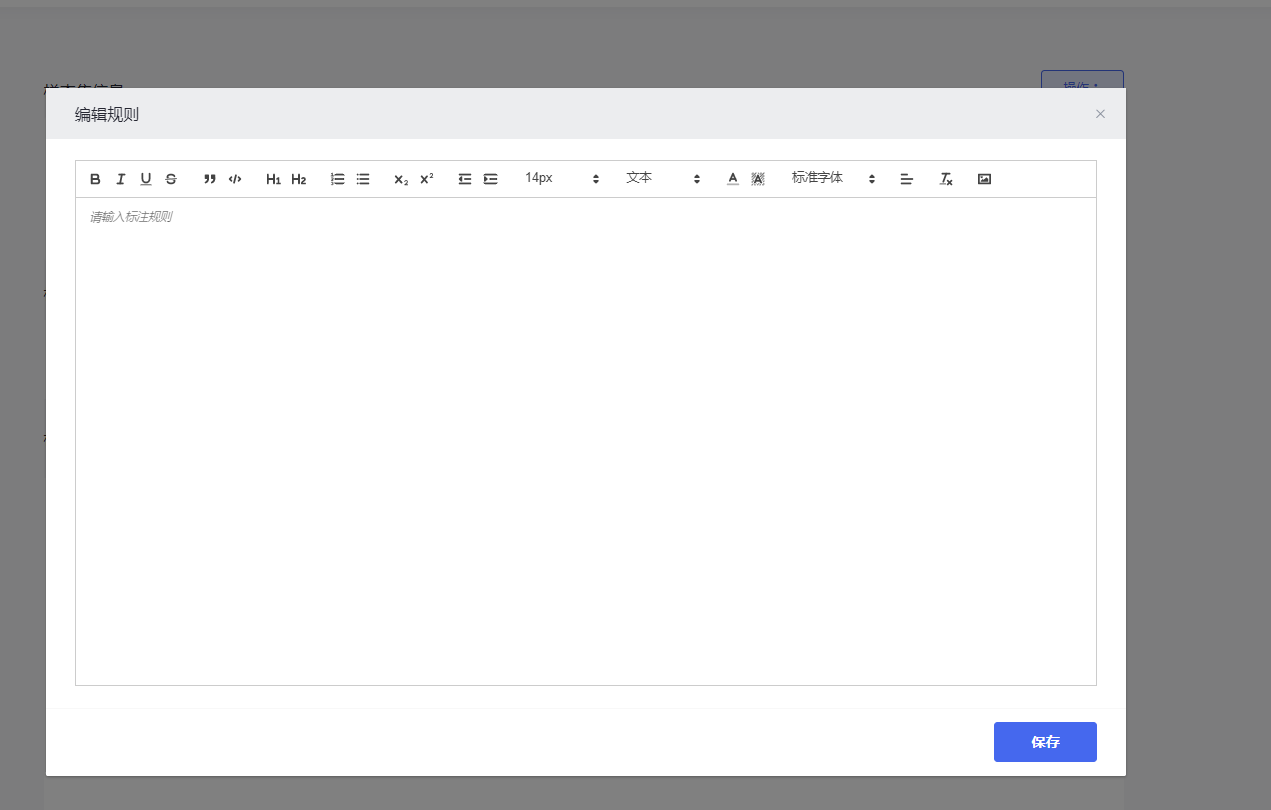Toggle underline formatting
Image resolution: width=1271 pixels, height=810 pixels.
(x=146, y=179)
